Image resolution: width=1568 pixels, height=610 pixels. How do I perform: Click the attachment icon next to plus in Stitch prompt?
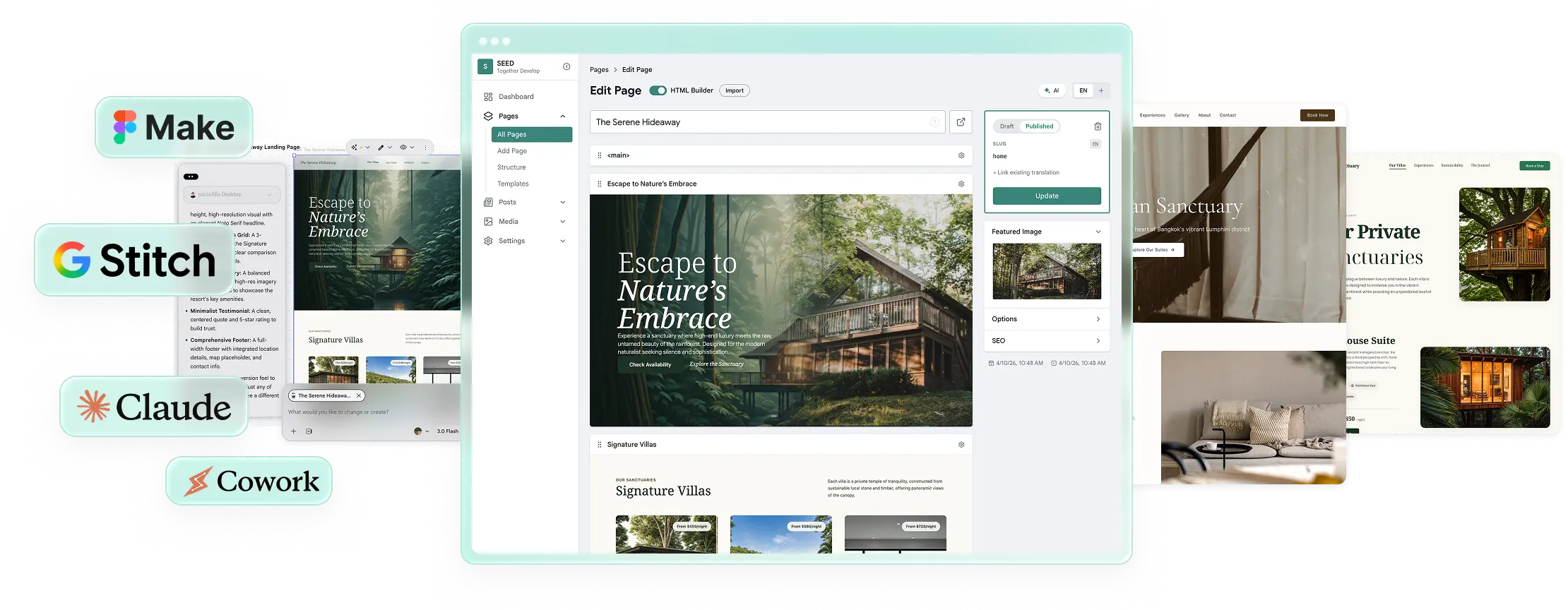(x=309, y=431)
